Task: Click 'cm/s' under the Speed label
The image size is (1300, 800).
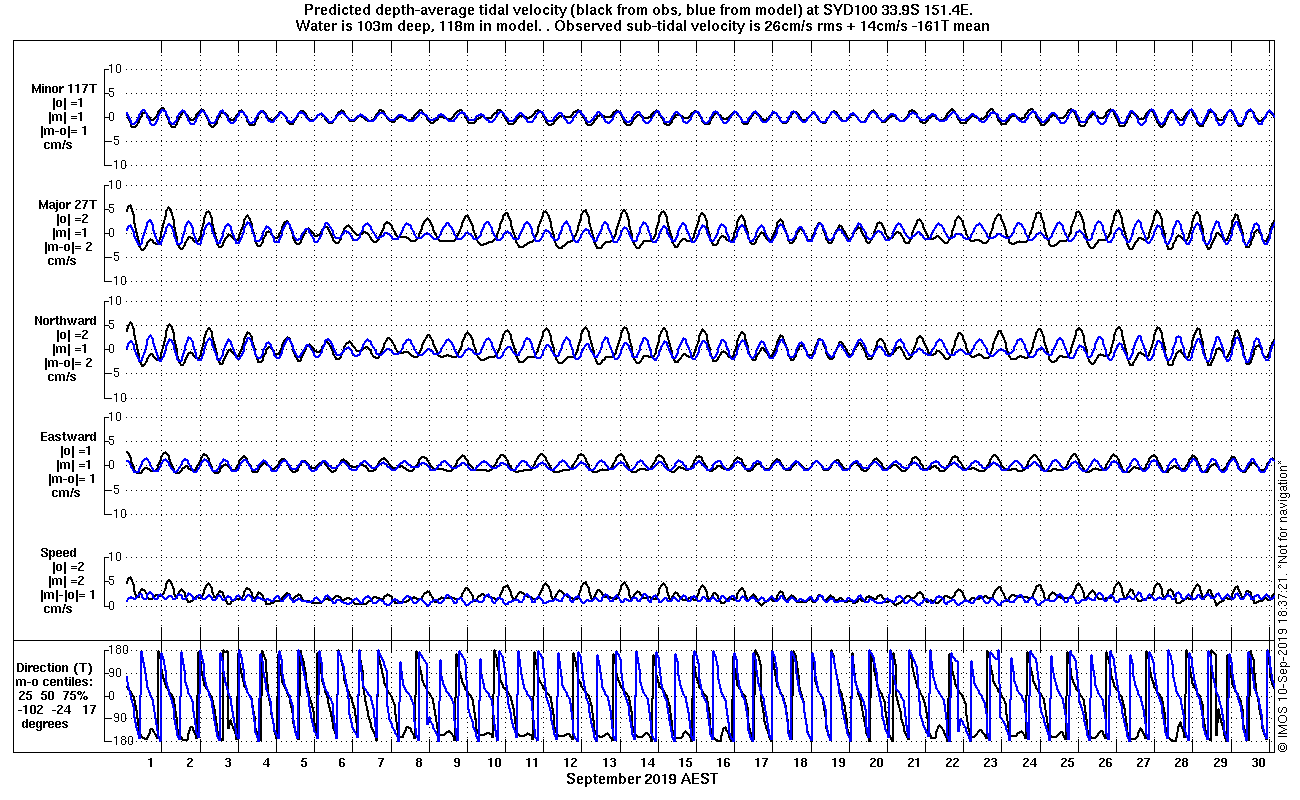Action: point(56,609)
